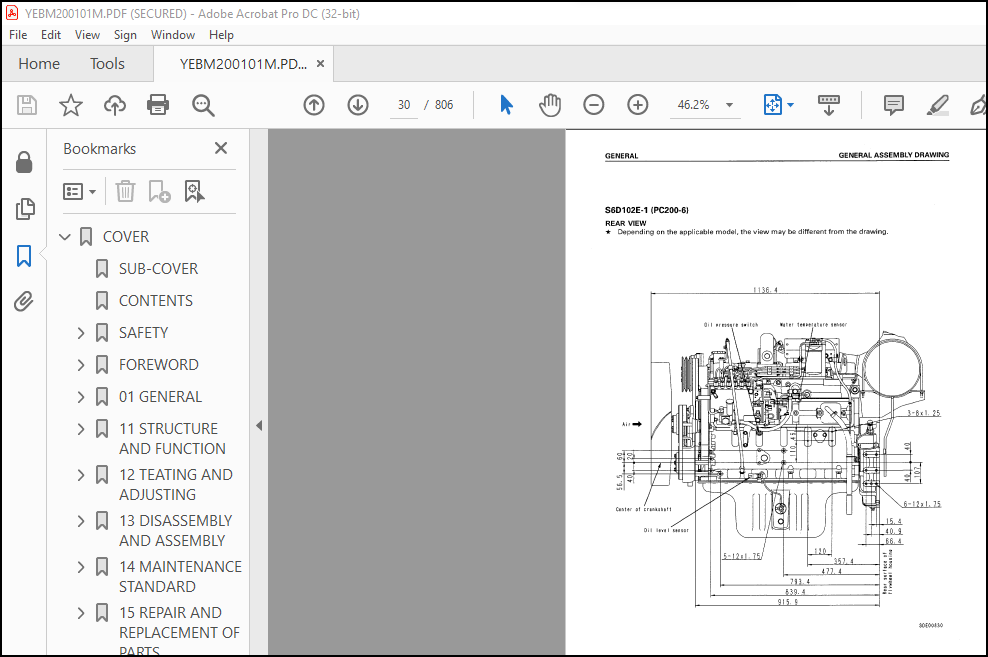Expand the 01 GENERAL bookmark
Image resolution: width=988 pixels, height=657 pixels.
point(81,397)
